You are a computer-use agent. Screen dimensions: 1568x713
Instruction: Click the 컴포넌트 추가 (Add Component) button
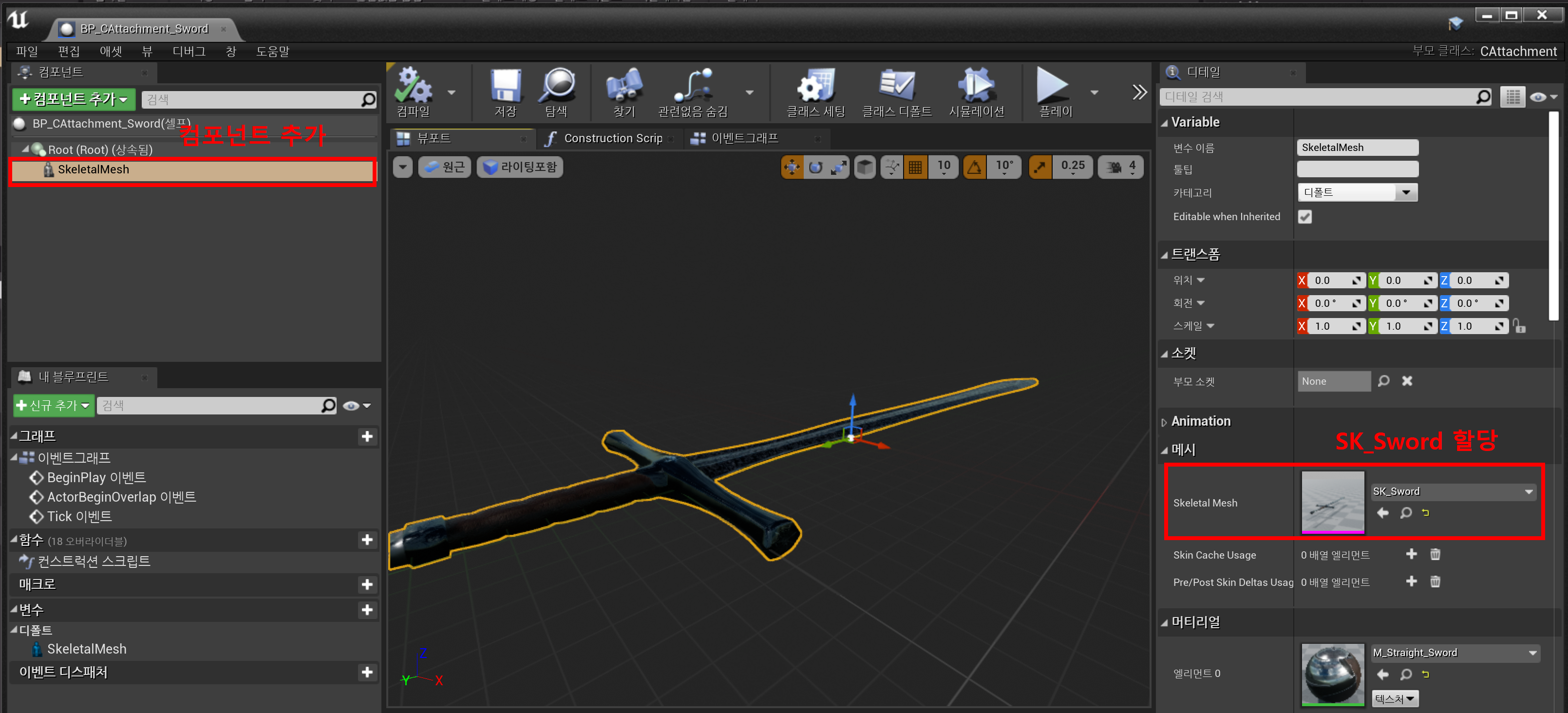coord(74,98)
